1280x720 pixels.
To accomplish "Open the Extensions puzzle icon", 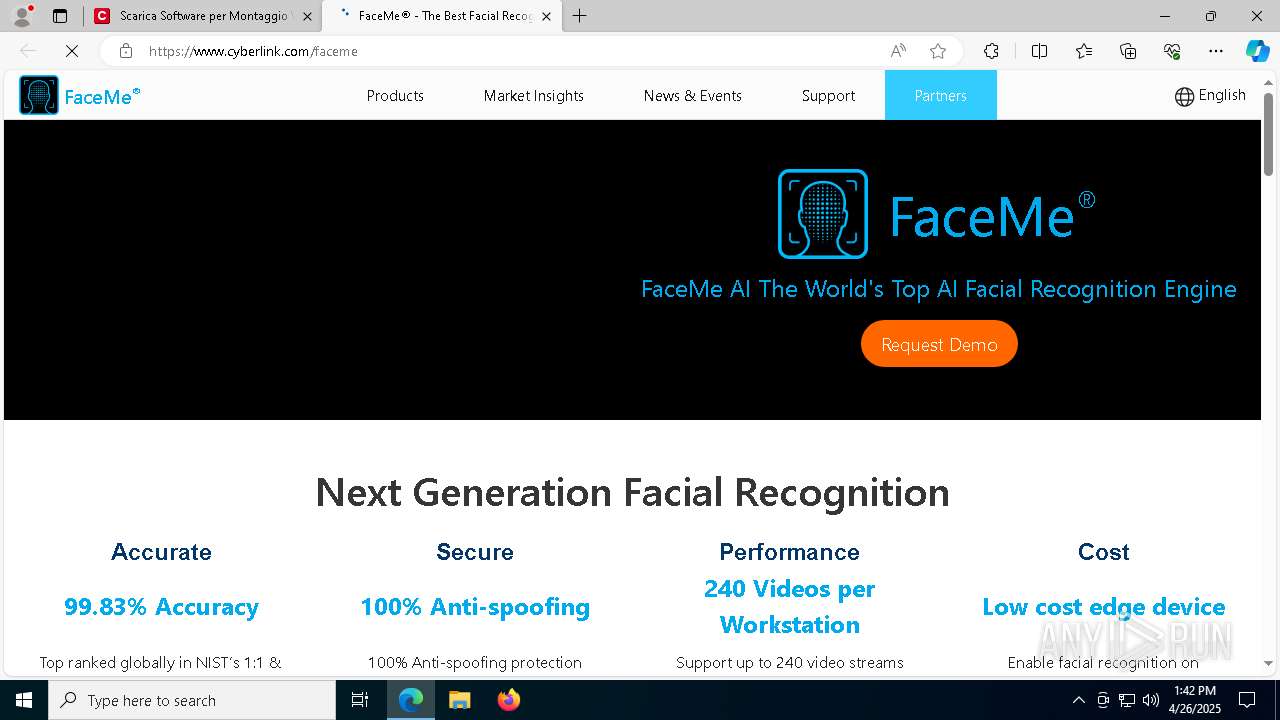I will 991,51.
